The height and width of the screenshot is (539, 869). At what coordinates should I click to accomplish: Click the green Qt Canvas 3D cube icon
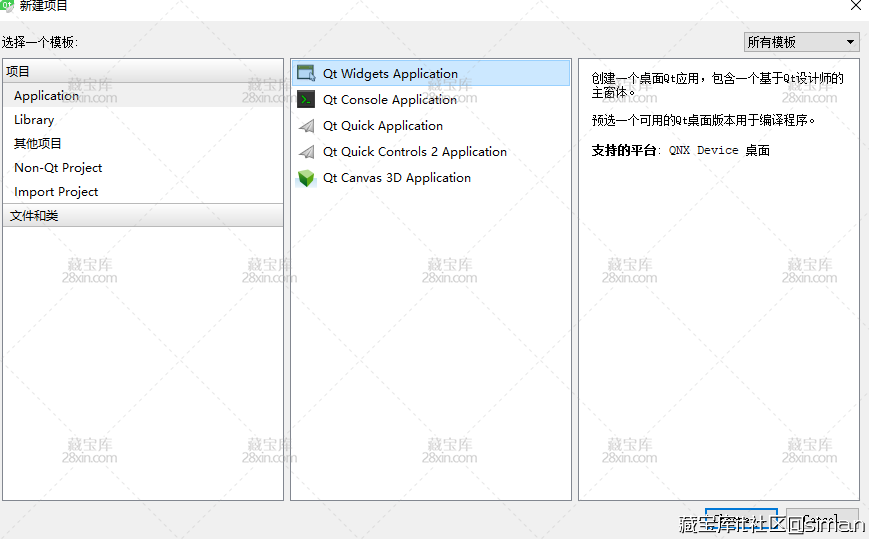pos(306,178)
